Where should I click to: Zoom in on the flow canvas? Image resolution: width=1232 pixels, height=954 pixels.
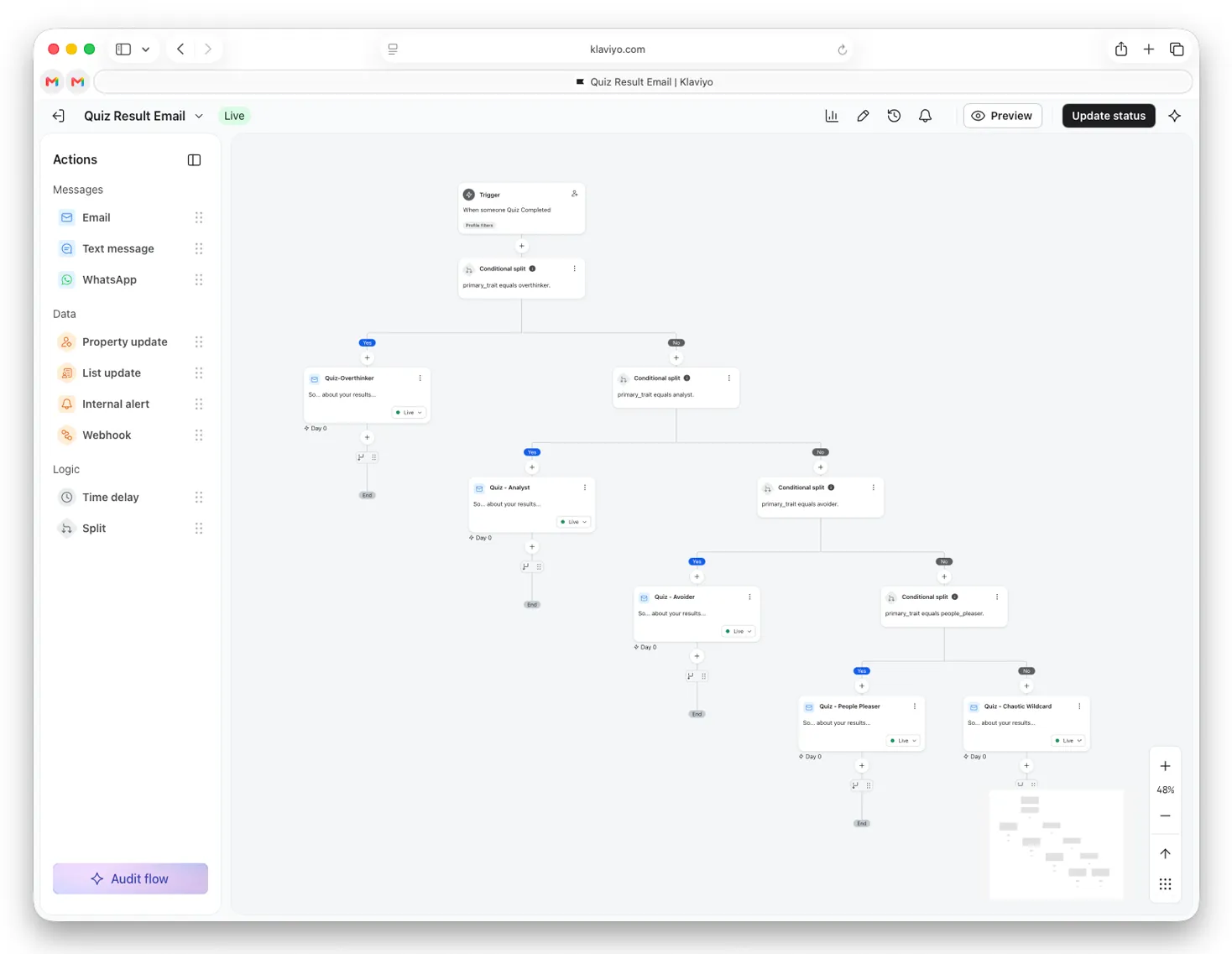tap(1165, 766)
